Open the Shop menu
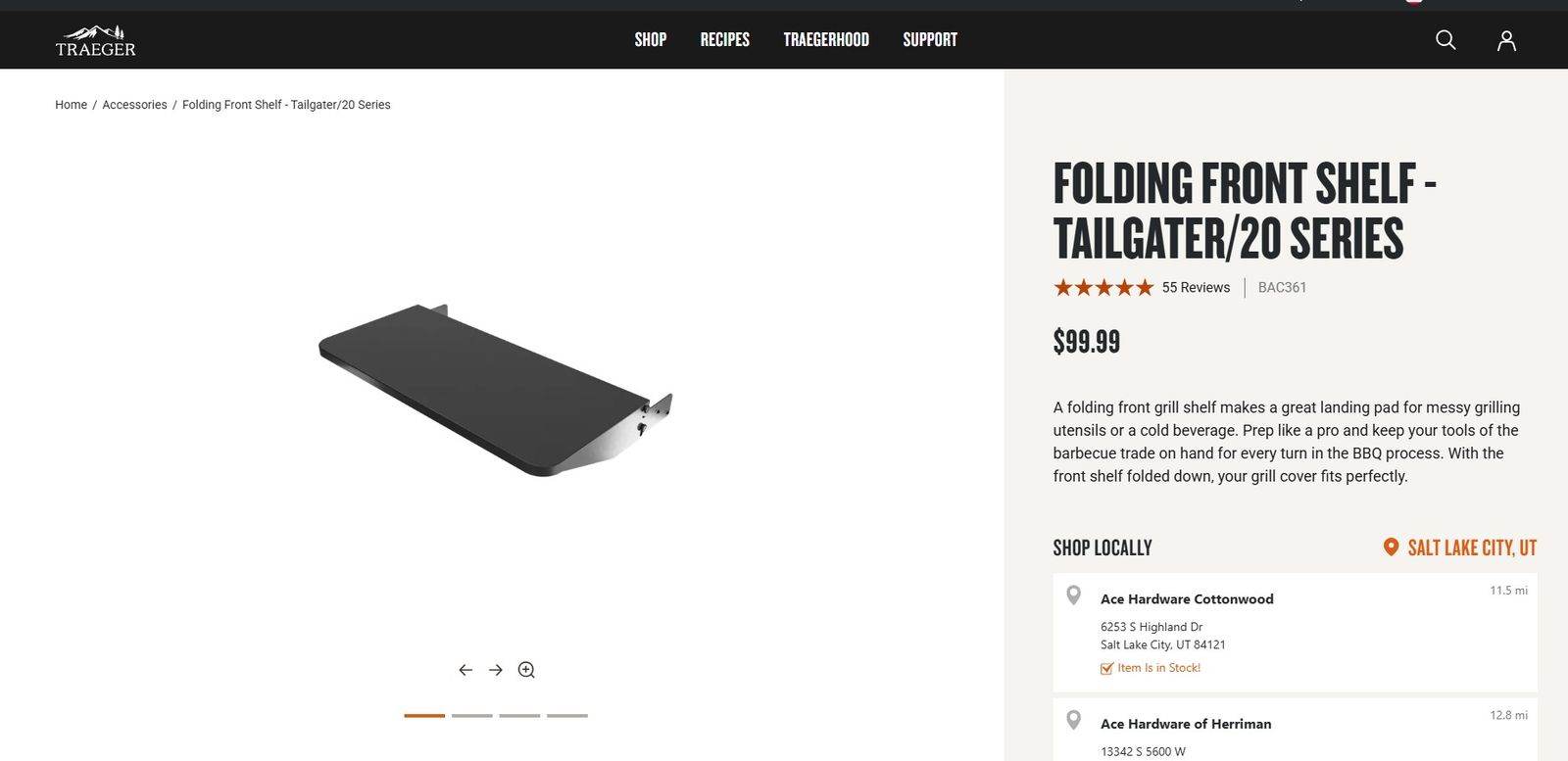1568x761 pixels. (650, 40)
